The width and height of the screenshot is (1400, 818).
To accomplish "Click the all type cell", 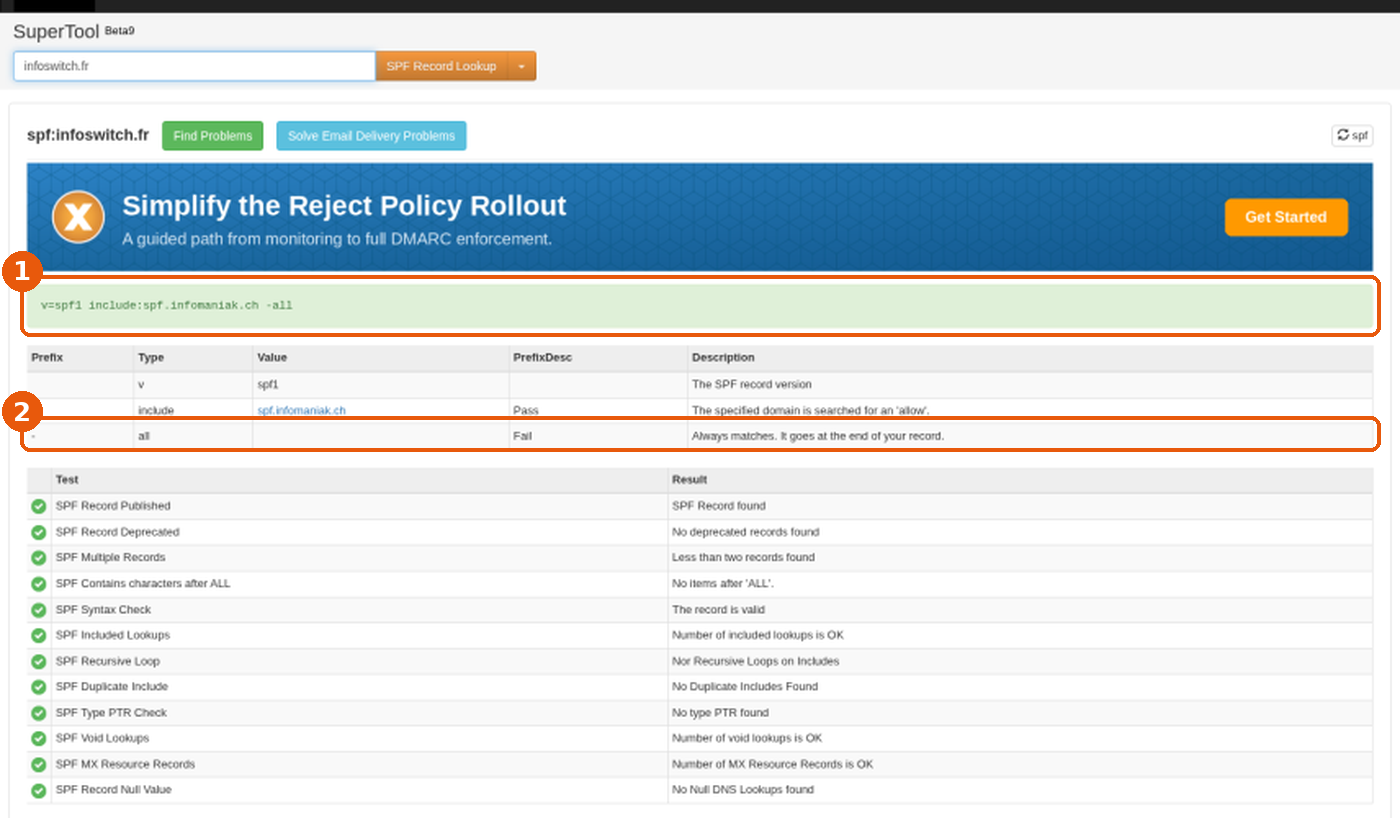I will click(193, 436).
